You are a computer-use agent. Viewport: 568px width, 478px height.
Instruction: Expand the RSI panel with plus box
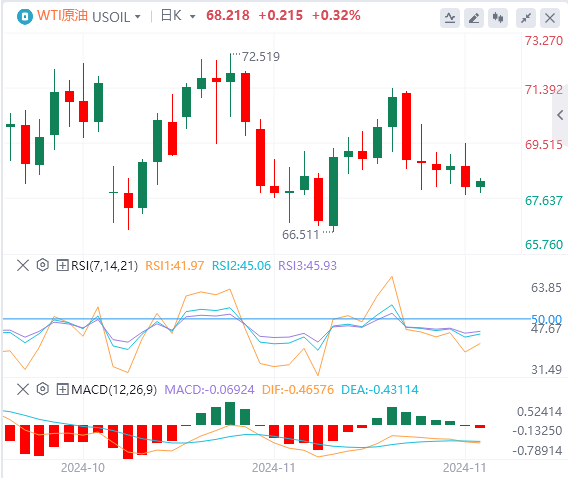point(62,265)
